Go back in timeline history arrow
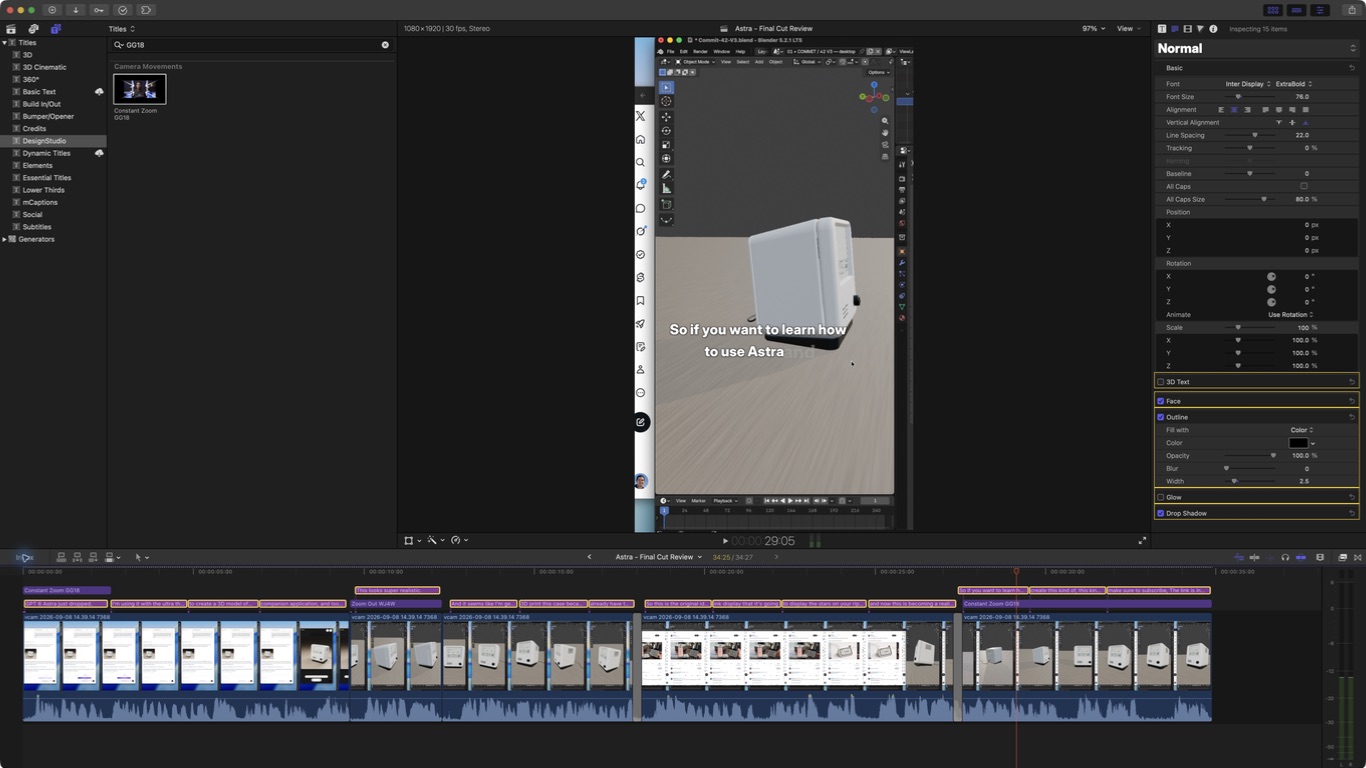This screenshot has width=1366, height=768. (x=589, y=557)
